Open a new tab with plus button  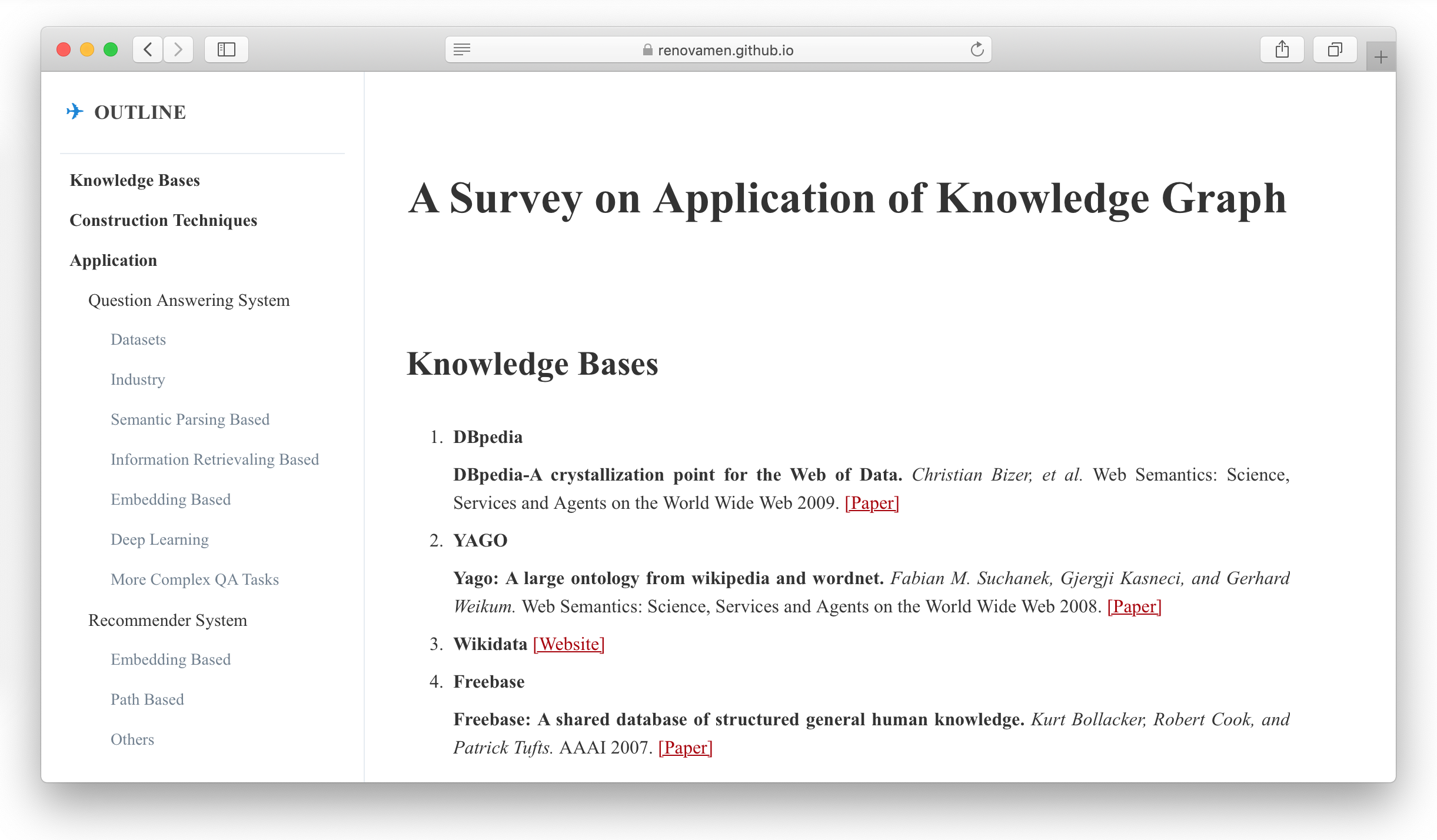pyautogui.click(x=1381, y=57)
